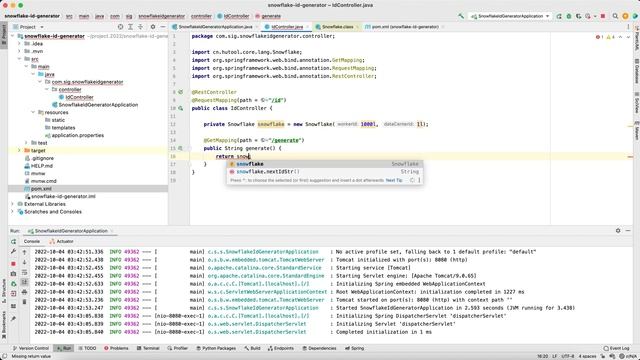Hide the Project panel with the minus icon
Screen dimensions: 640x360
163,27
